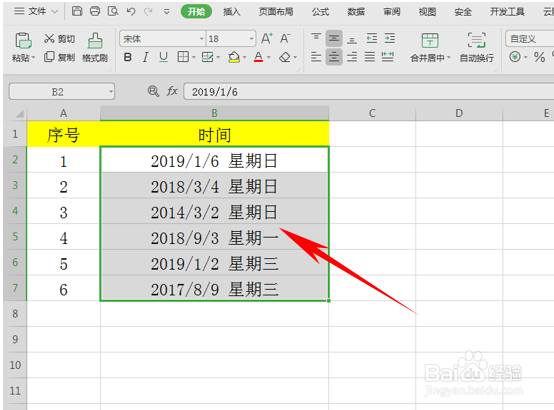This screenshot has height=410, width=554.
Task: Select cell with 2018/9/3 星期一
Action: [x=214, y=237]
